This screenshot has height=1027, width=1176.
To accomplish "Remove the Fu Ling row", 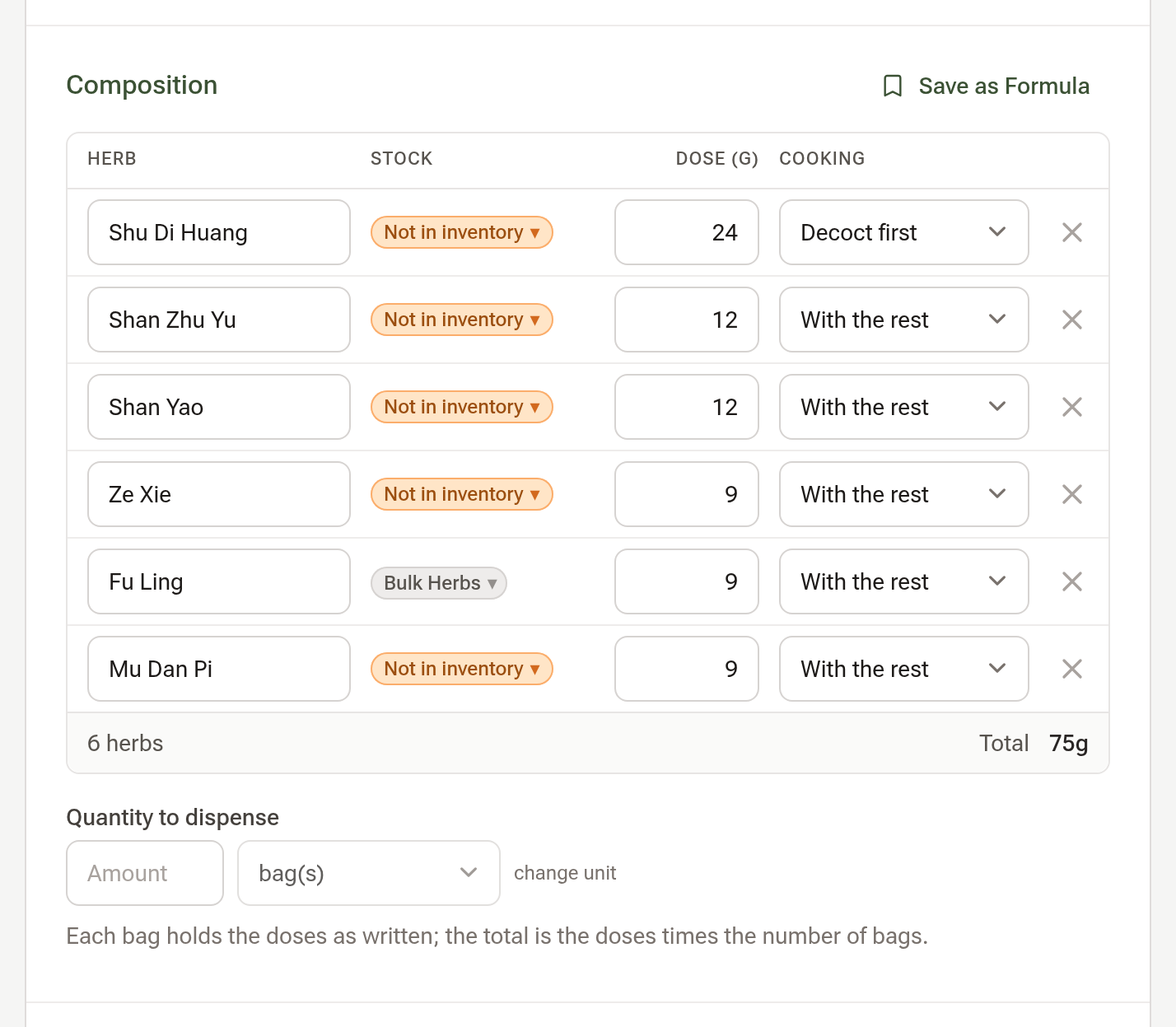I will pos(1072,581).
